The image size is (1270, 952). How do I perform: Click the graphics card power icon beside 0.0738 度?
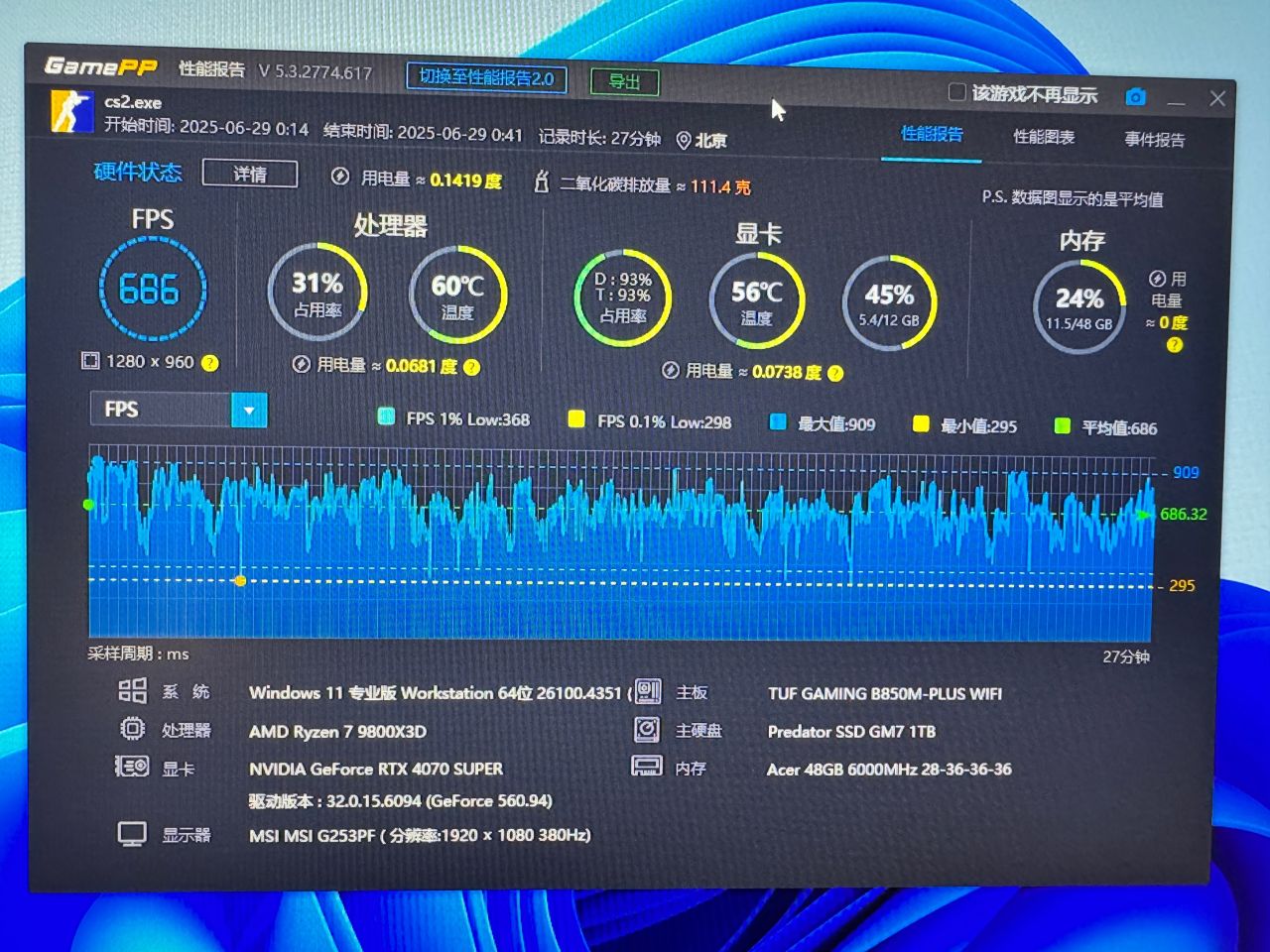671,370
